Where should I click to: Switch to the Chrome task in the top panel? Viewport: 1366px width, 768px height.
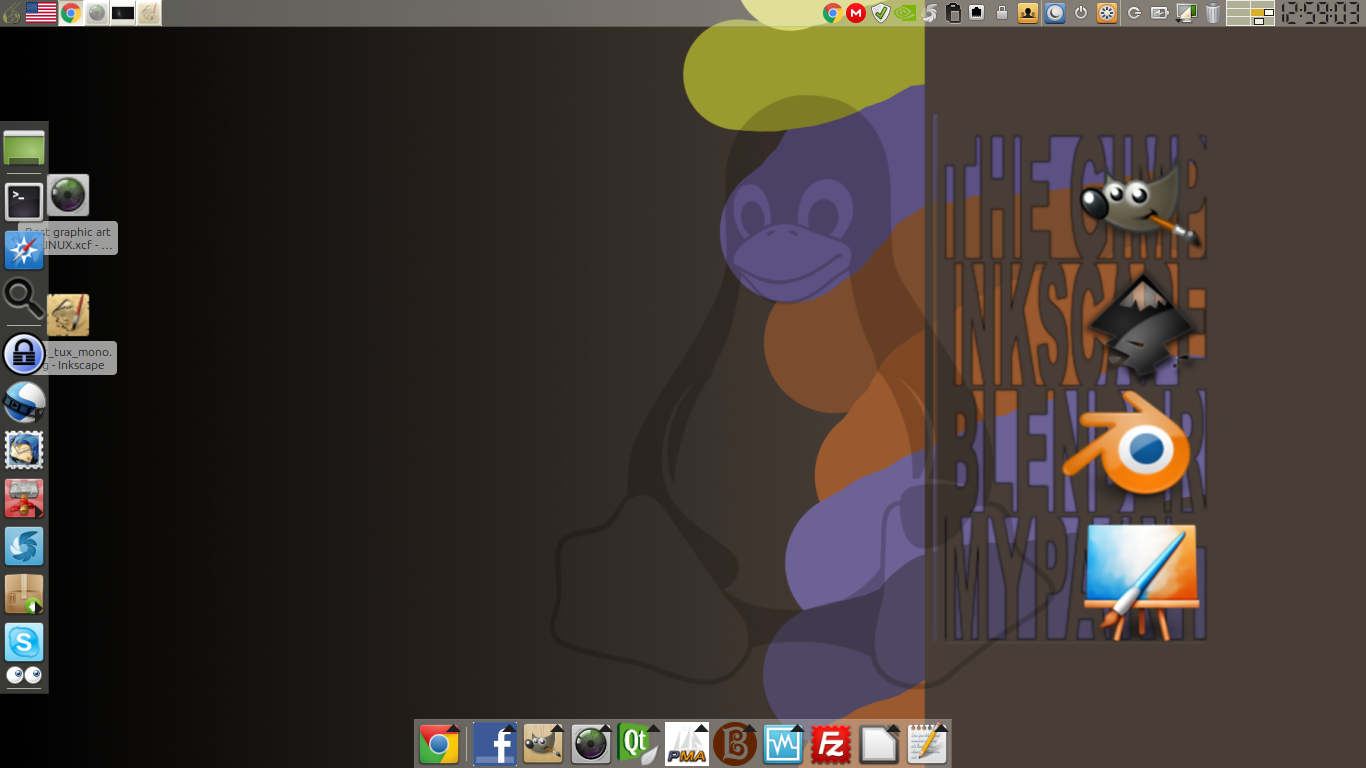pyautogui.click(x=71, y=13)
